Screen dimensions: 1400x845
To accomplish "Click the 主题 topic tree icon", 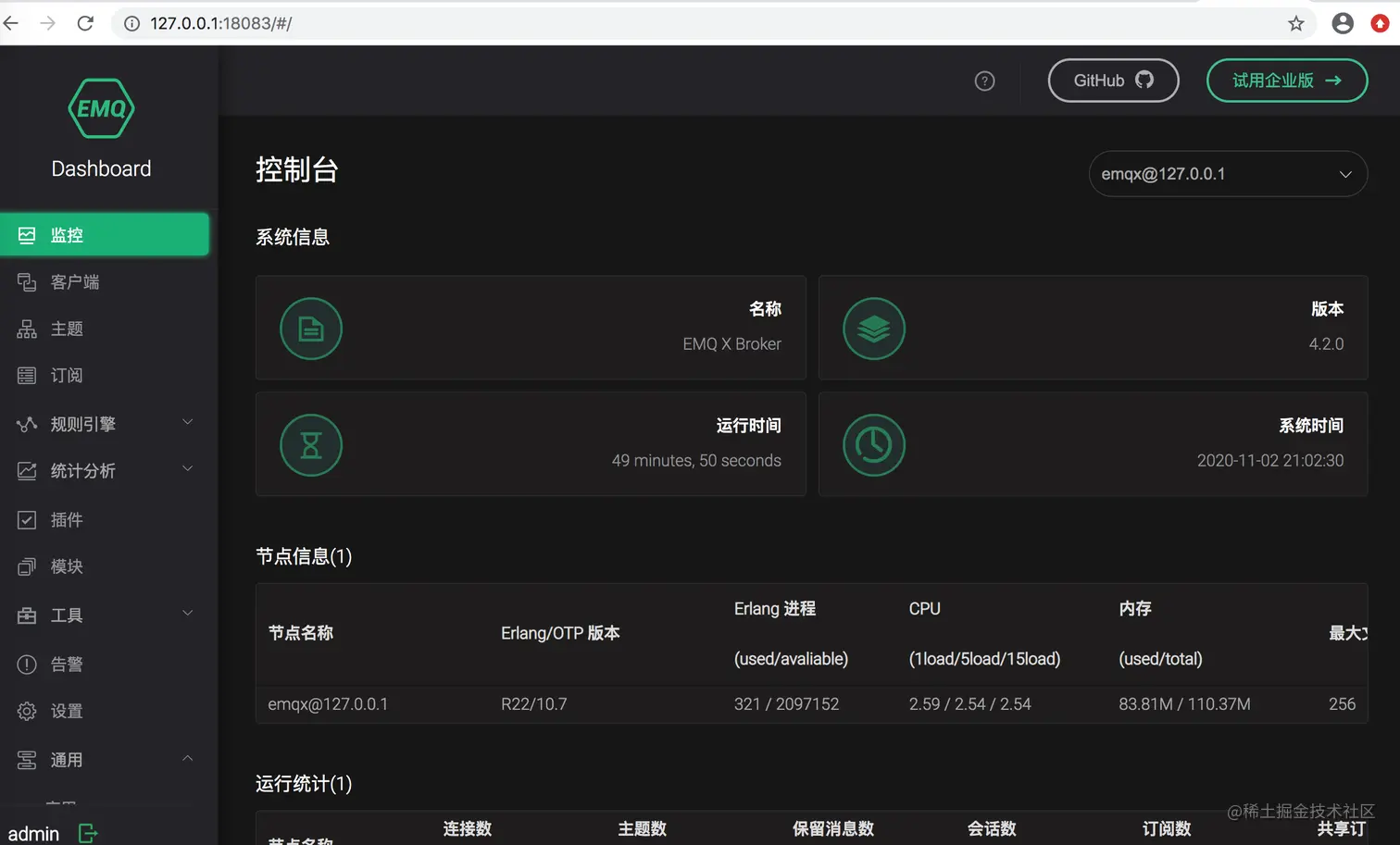I will point(27,329).
